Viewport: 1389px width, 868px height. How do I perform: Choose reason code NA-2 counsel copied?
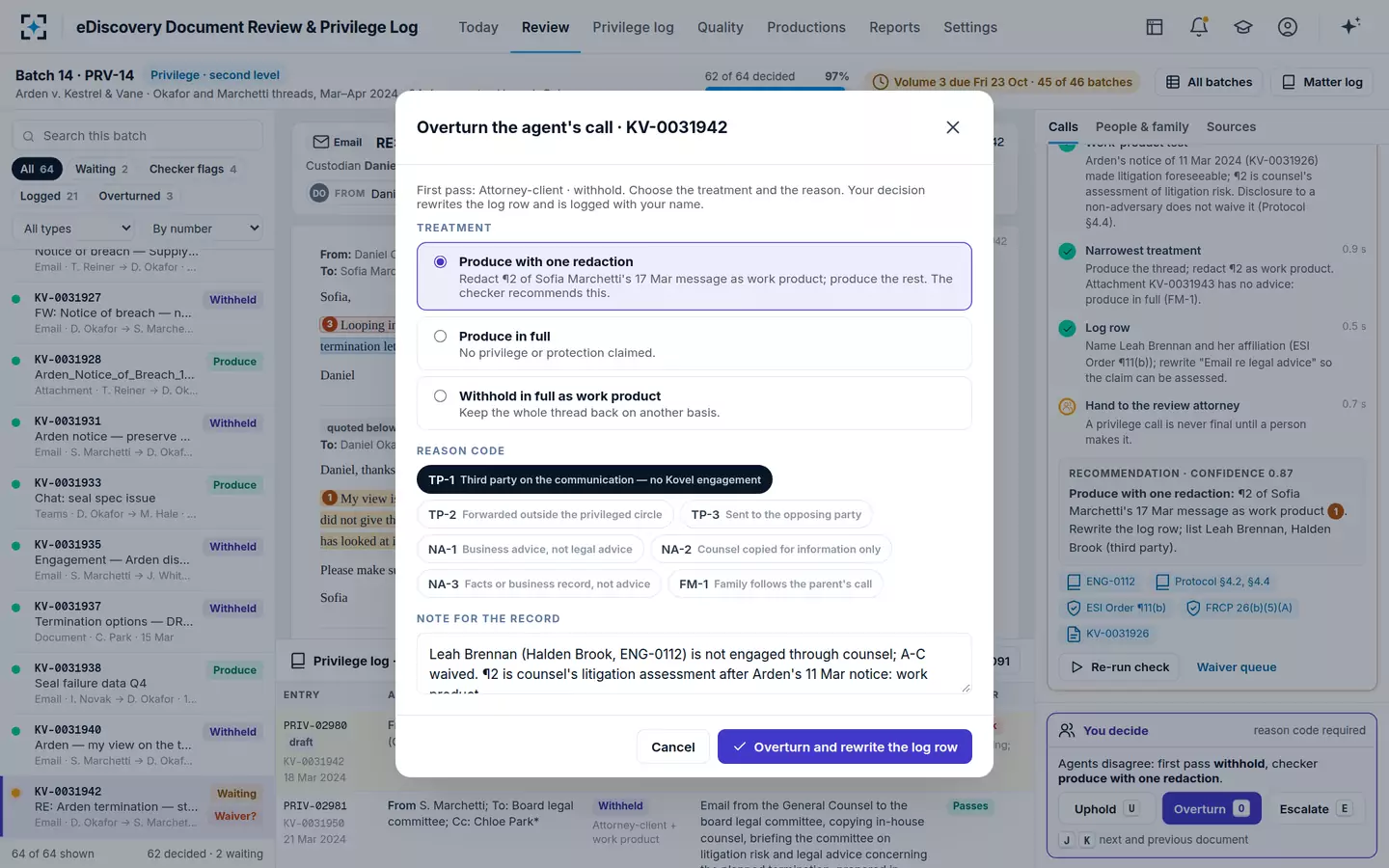771,549
